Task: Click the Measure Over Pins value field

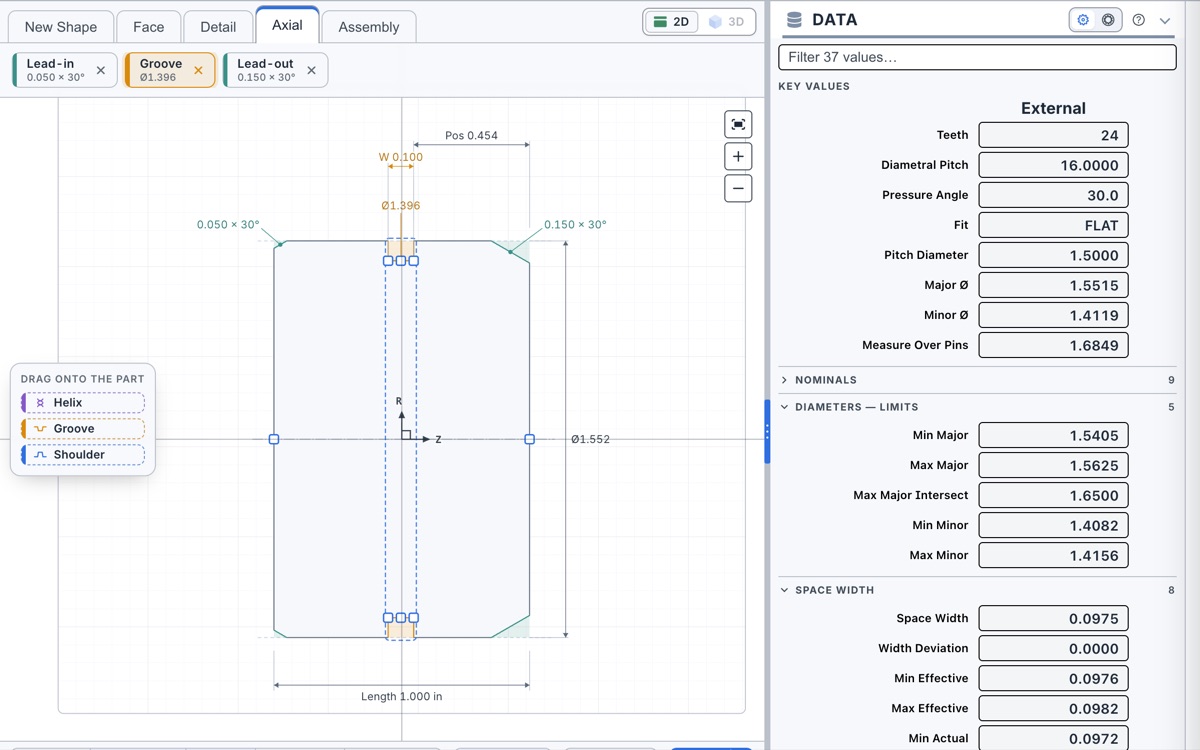Action: point(1053,345)
